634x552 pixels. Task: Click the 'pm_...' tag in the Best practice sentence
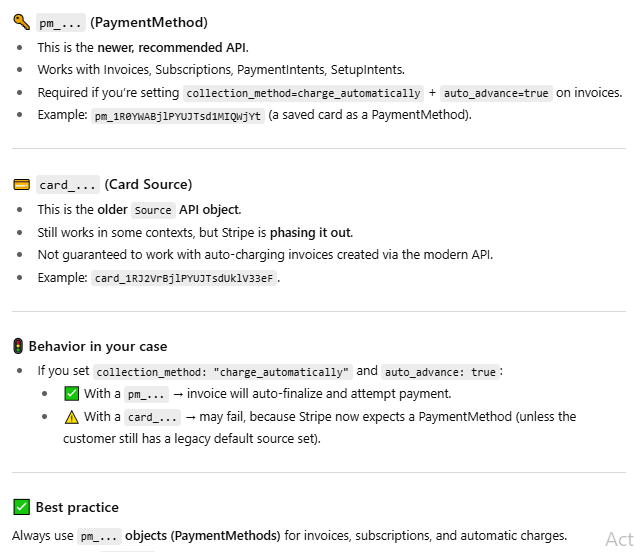(x=100, y=536)
